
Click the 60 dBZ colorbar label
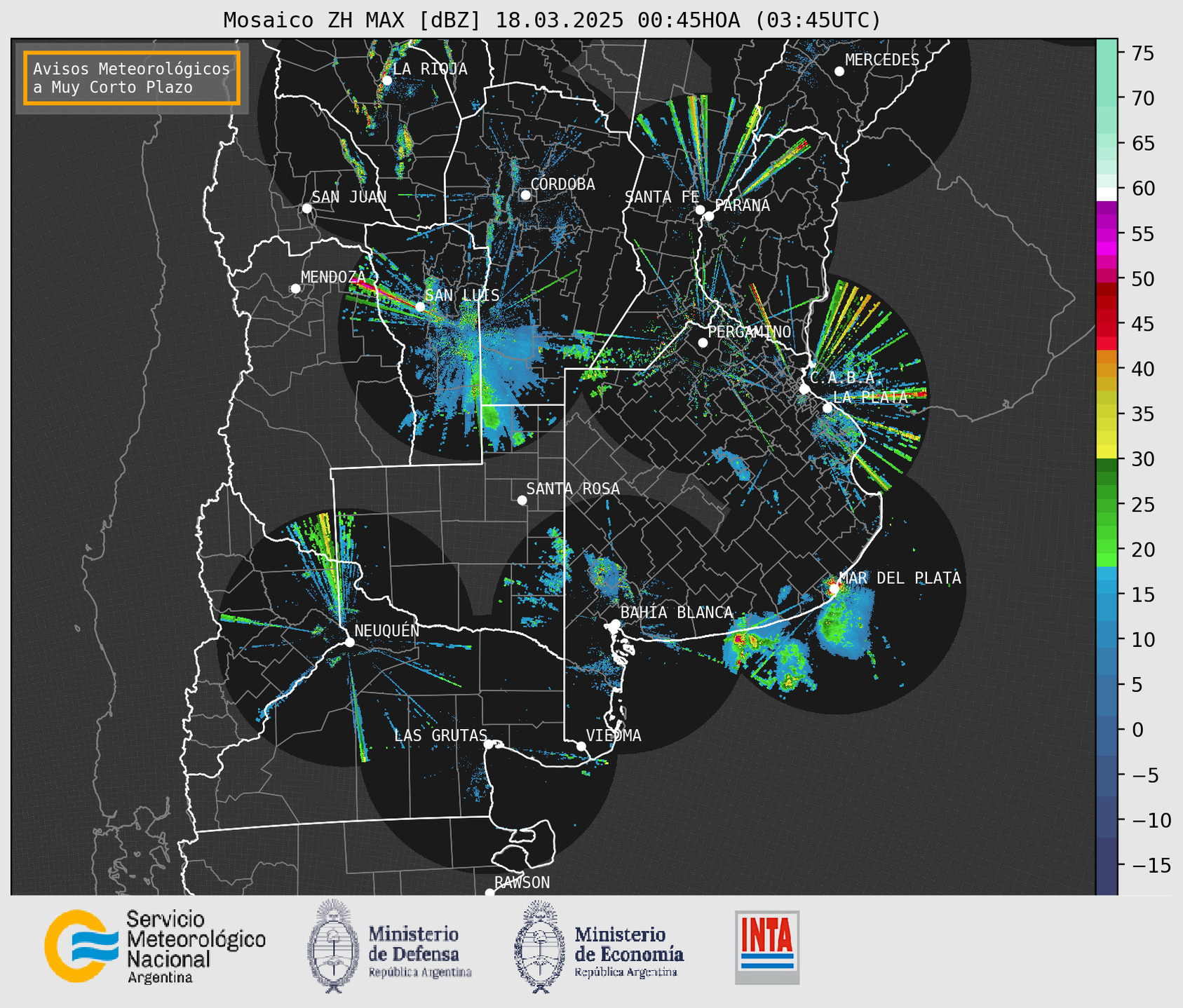tap(1143, 189)
